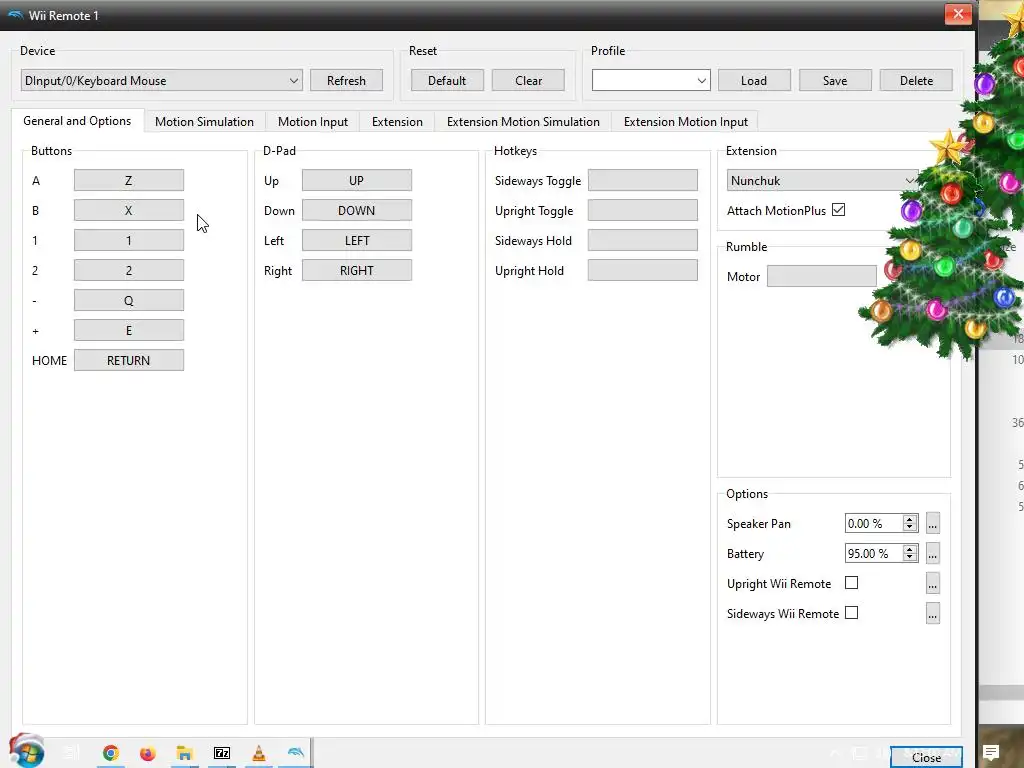Image resolution: width=1024 pixels, height=768 pixels.
Task: Remap the D-Pad Down binding
Action: pos(357,210)
